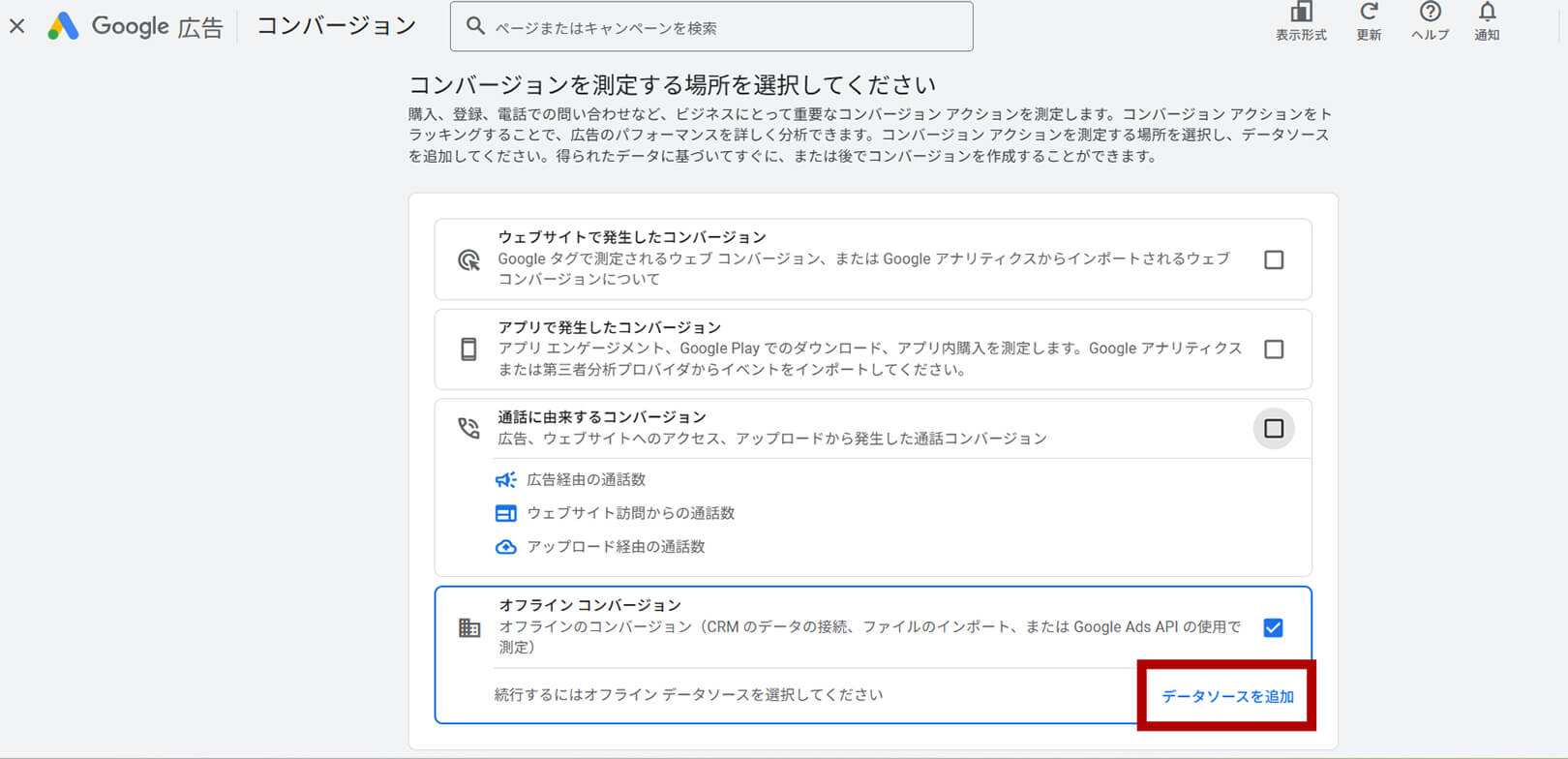Select 広告経由の通話数 item
The image size is (1568, 759).
click(x=586, y=480)
